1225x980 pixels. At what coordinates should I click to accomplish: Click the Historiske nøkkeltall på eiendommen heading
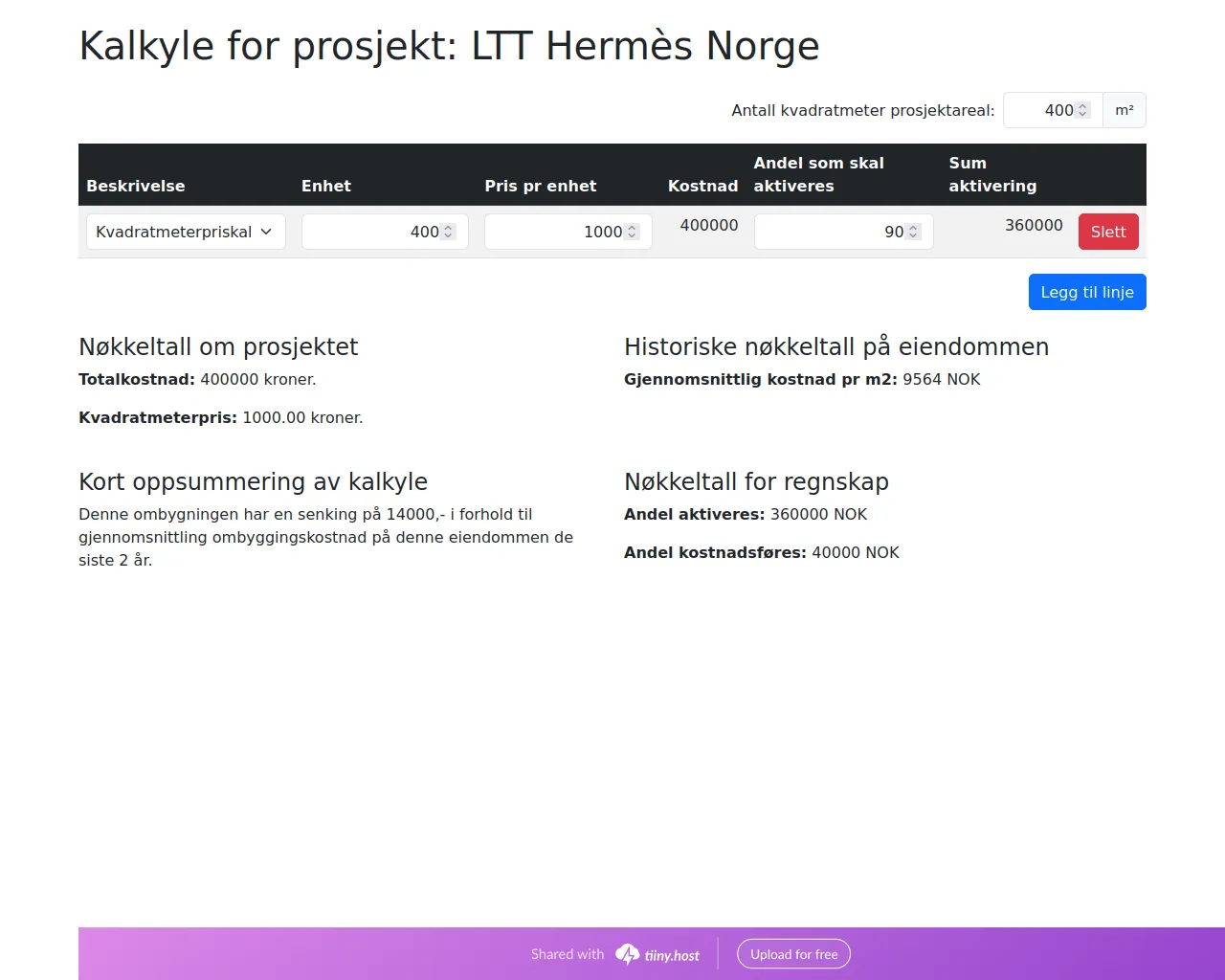pos(836,346)
